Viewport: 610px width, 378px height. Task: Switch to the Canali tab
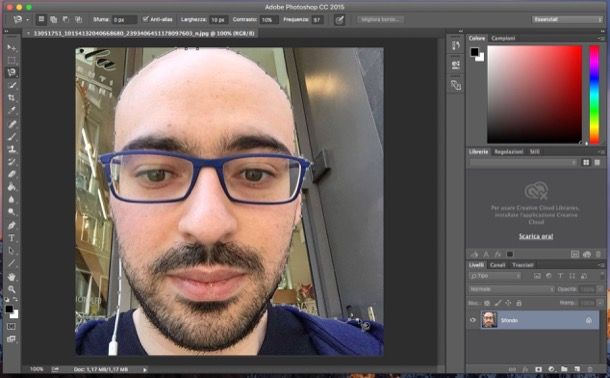pyautogui.click(x=498, y=265)
